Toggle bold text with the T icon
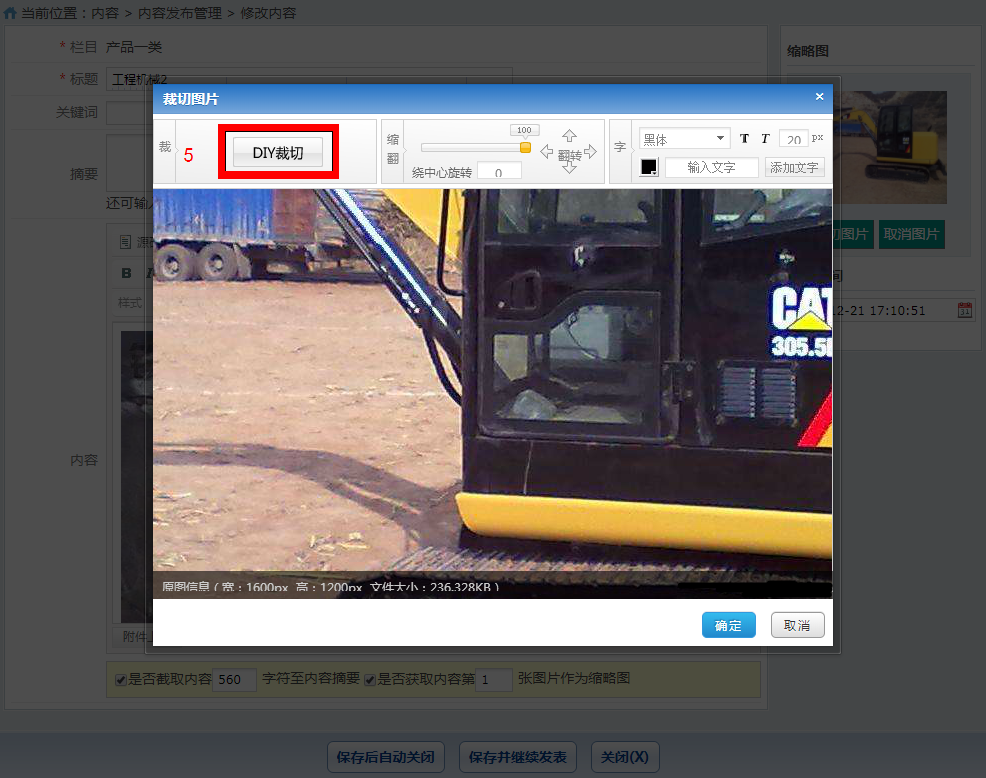Viewport: 986px width, 778px height. coord(744,138)
